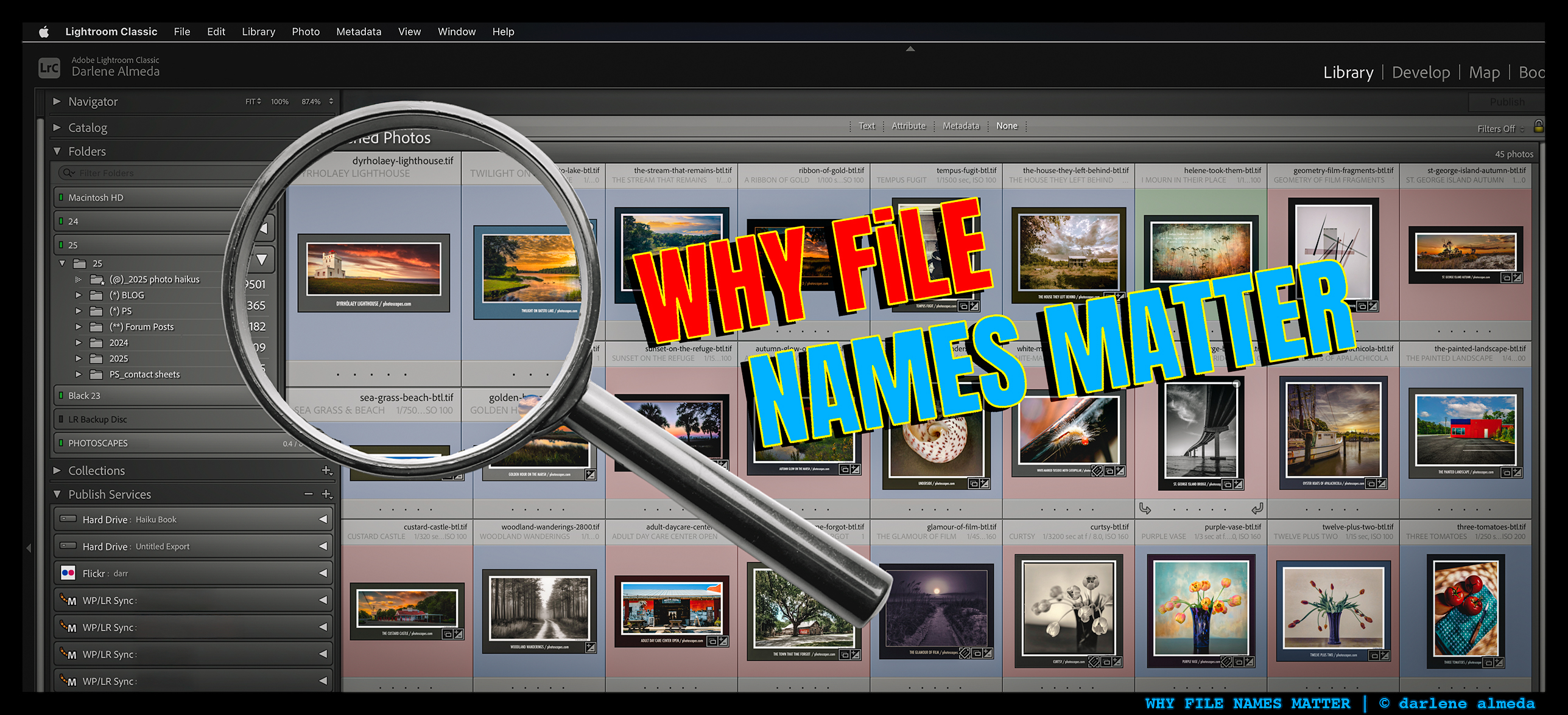1568x715 pixels.
Task: Click the Publish button
Action: (1507, 102)
